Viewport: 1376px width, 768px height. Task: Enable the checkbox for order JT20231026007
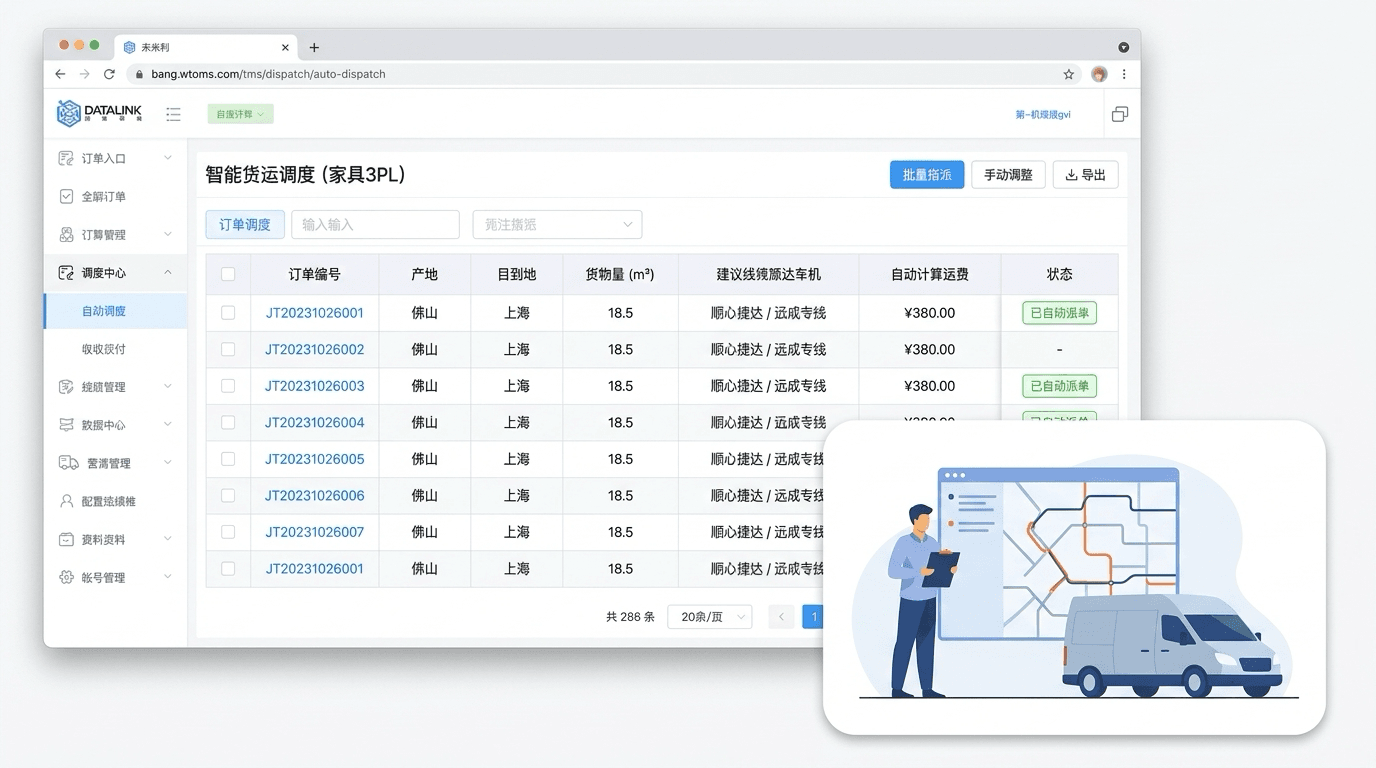point(228,532)
